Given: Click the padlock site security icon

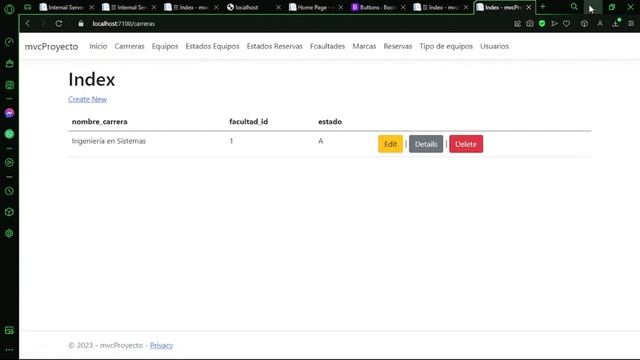Looking at the screenshot, I should pos(81,24).
